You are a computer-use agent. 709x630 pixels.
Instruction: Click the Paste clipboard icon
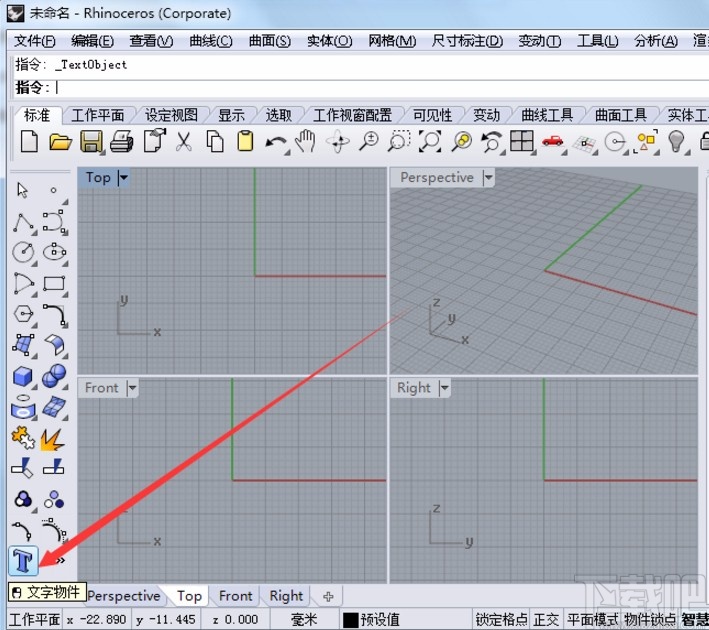(x=245, y=141)
